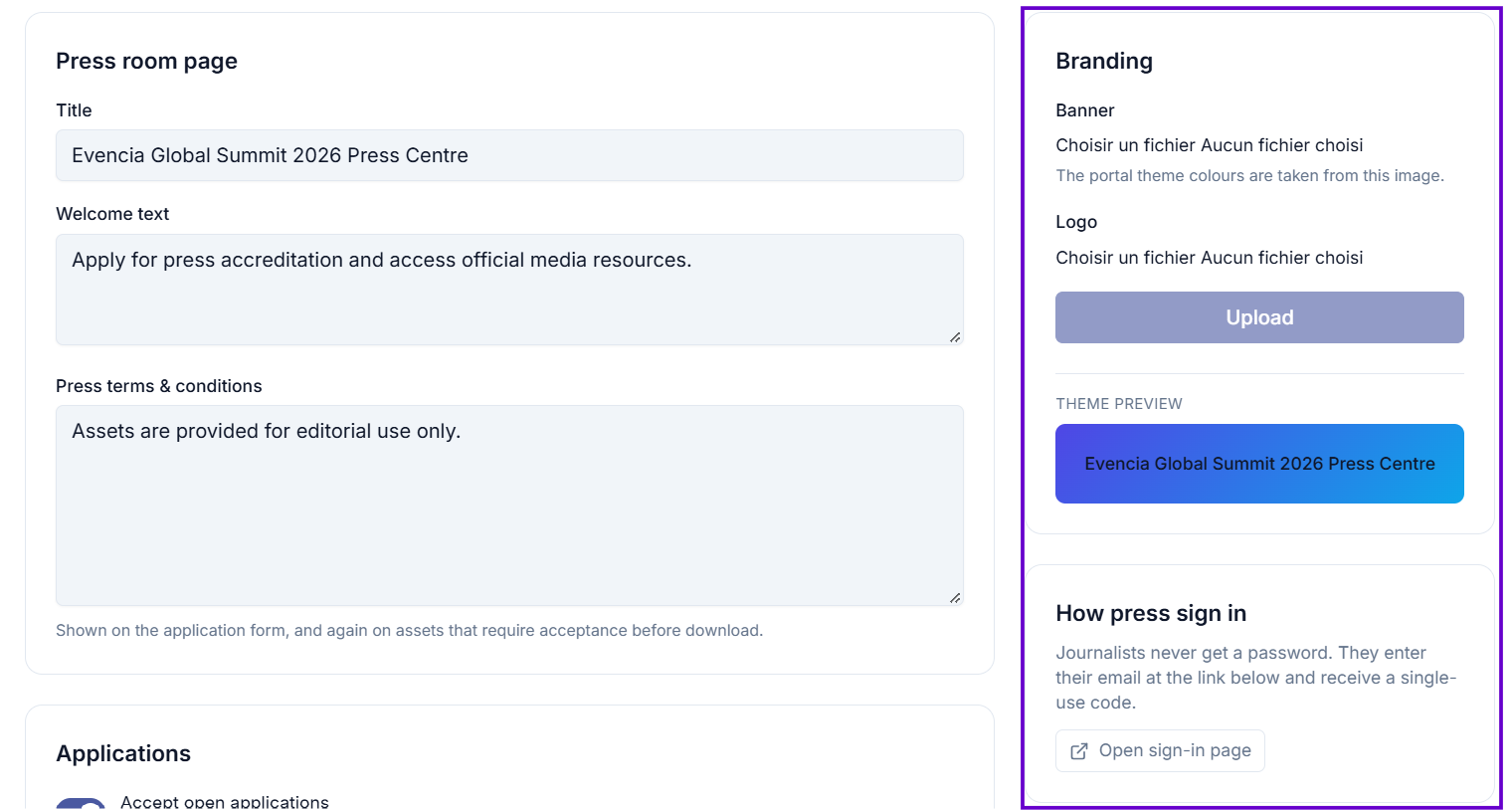Viewport: 1512px width, 810px height.
Task: Click the "THEME PREVIEW" caption
Action: pyautogui.click(x=1119, y=404)
